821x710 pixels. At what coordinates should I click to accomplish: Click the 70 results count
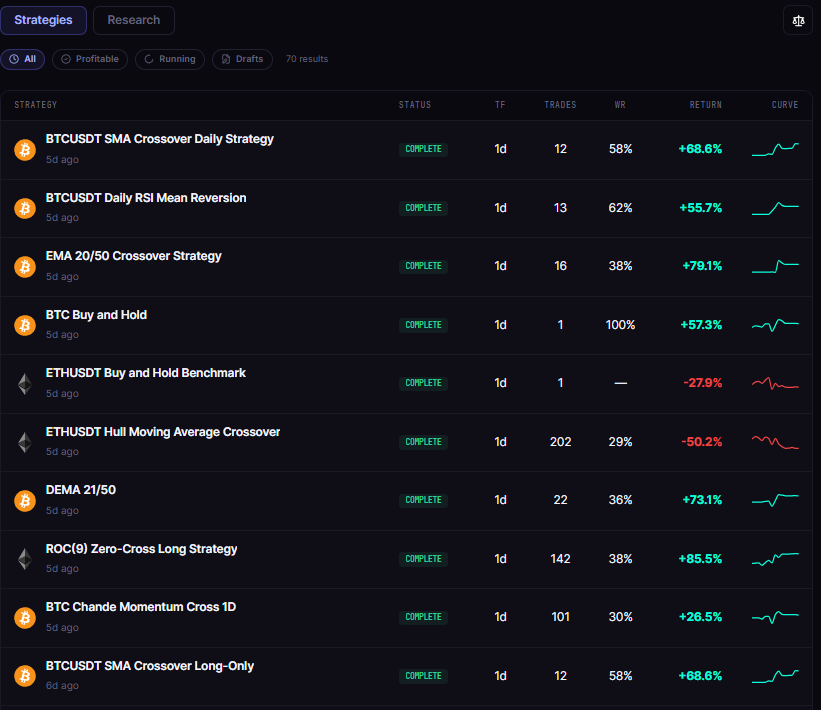click(307, 59)
